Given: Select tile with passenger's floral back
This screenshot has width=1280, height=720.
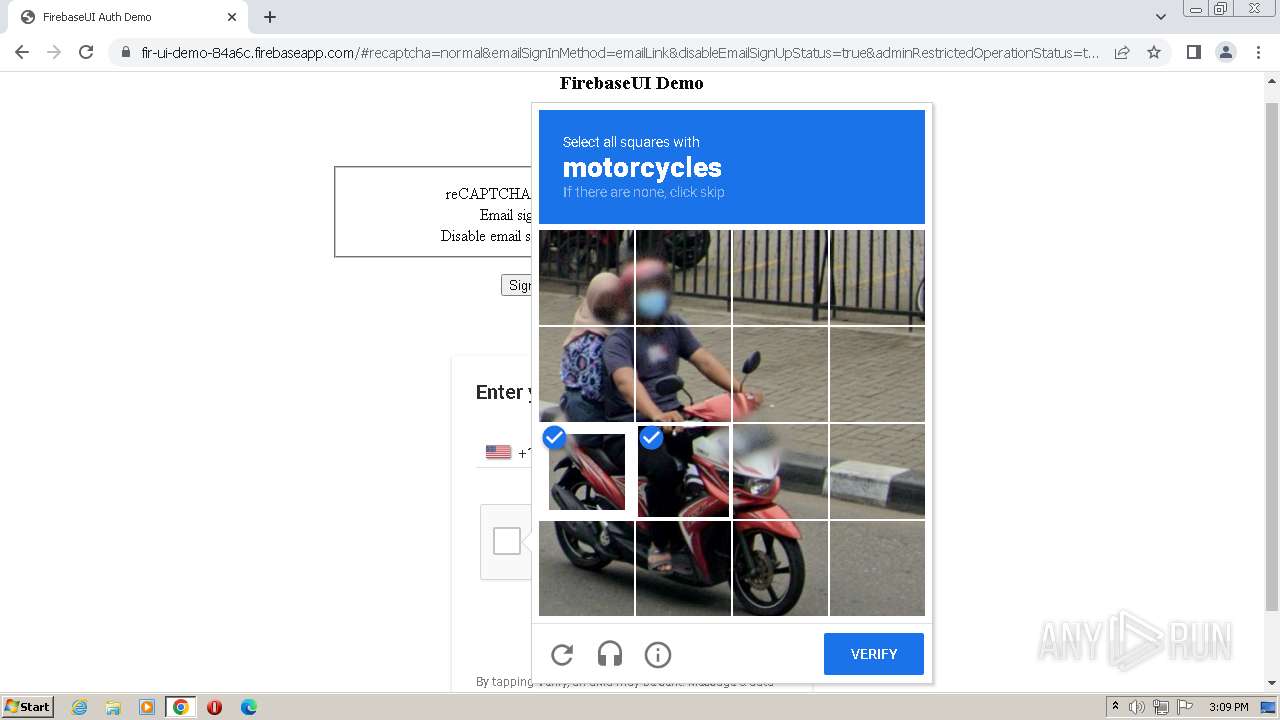Looking at the screenshot, I should click(586, 374).
